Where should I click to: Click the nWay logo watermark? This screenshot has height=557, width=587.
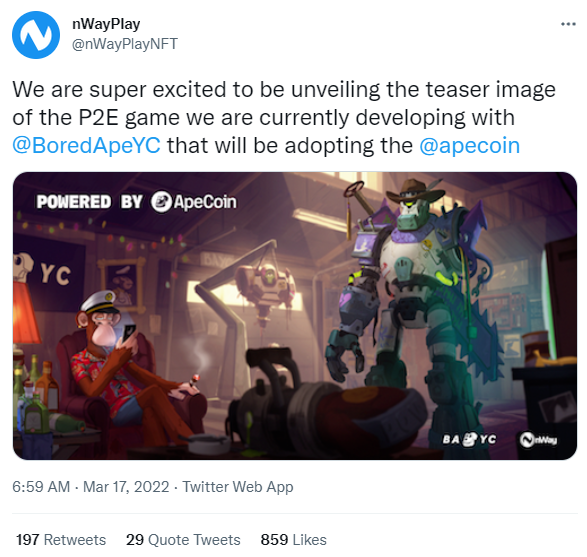tap(538, 440)
